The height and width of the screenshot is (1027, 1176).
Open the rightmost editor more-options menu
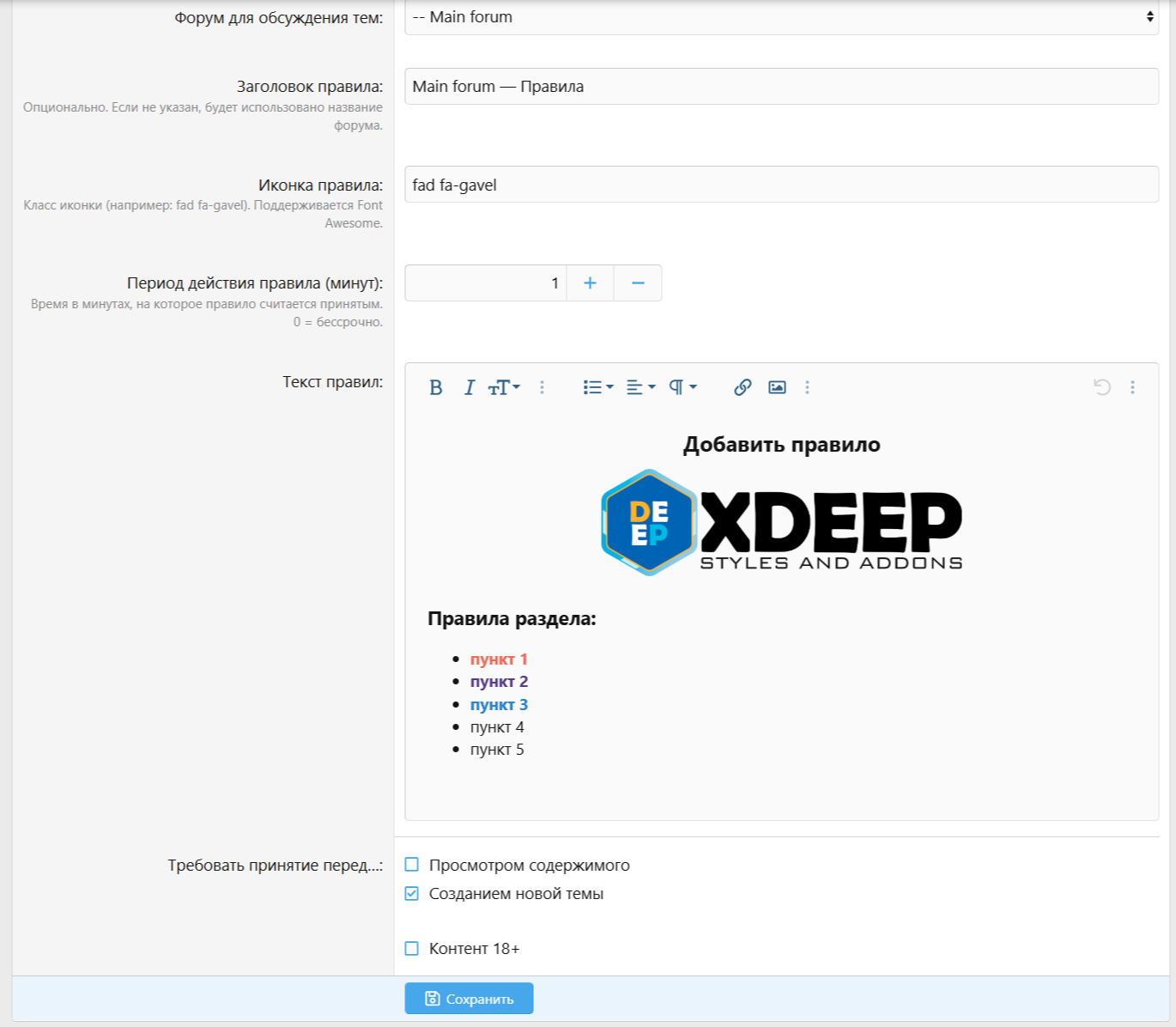(x=1132, y=387)
